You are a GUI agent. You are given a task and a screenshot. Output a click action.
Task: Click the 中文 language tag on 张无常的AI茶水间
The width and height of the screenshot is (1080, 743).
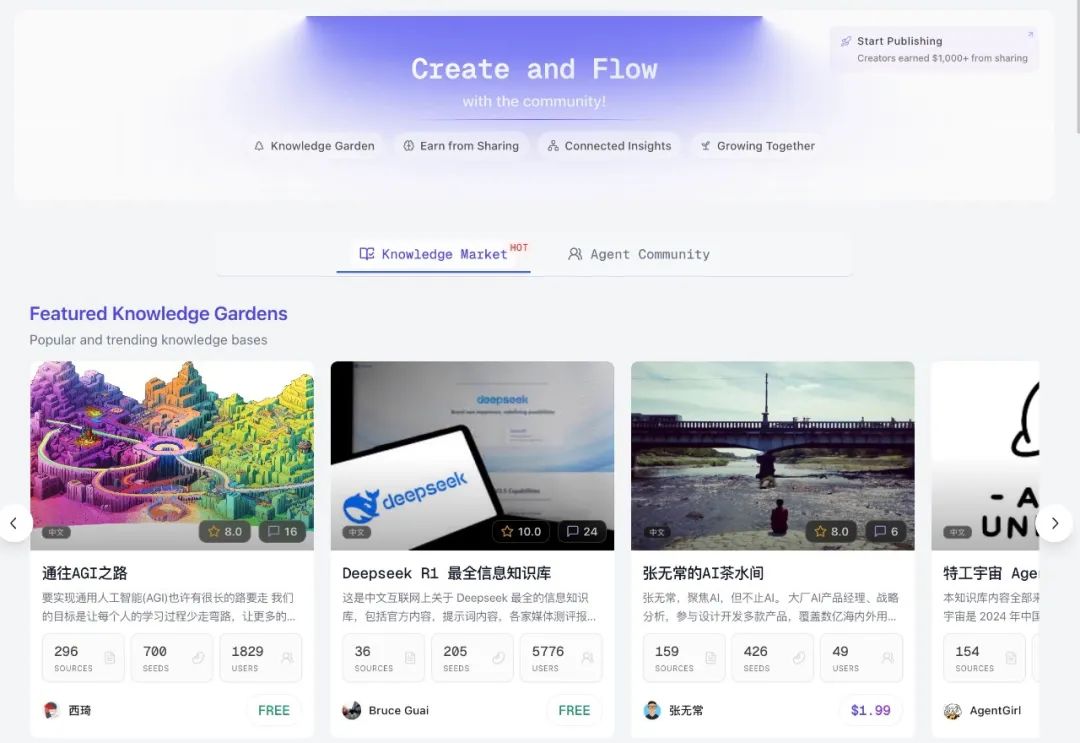pyautogui.click(x=657, y=532)
